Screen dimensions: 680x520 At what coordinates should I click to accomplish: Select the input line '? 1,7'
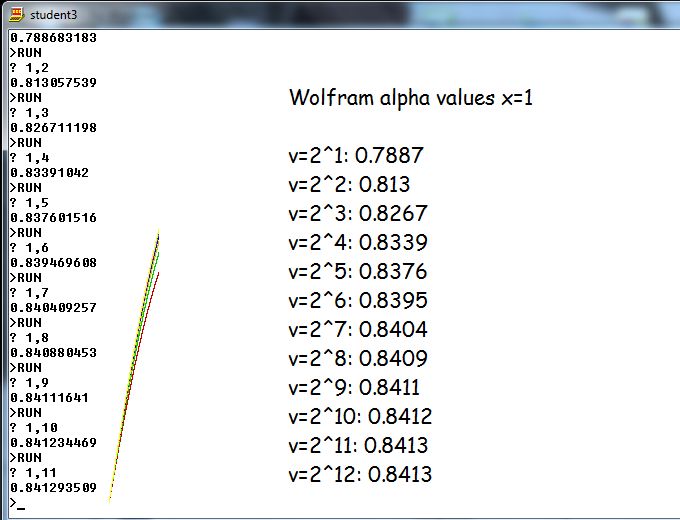(x=29, y=293)
